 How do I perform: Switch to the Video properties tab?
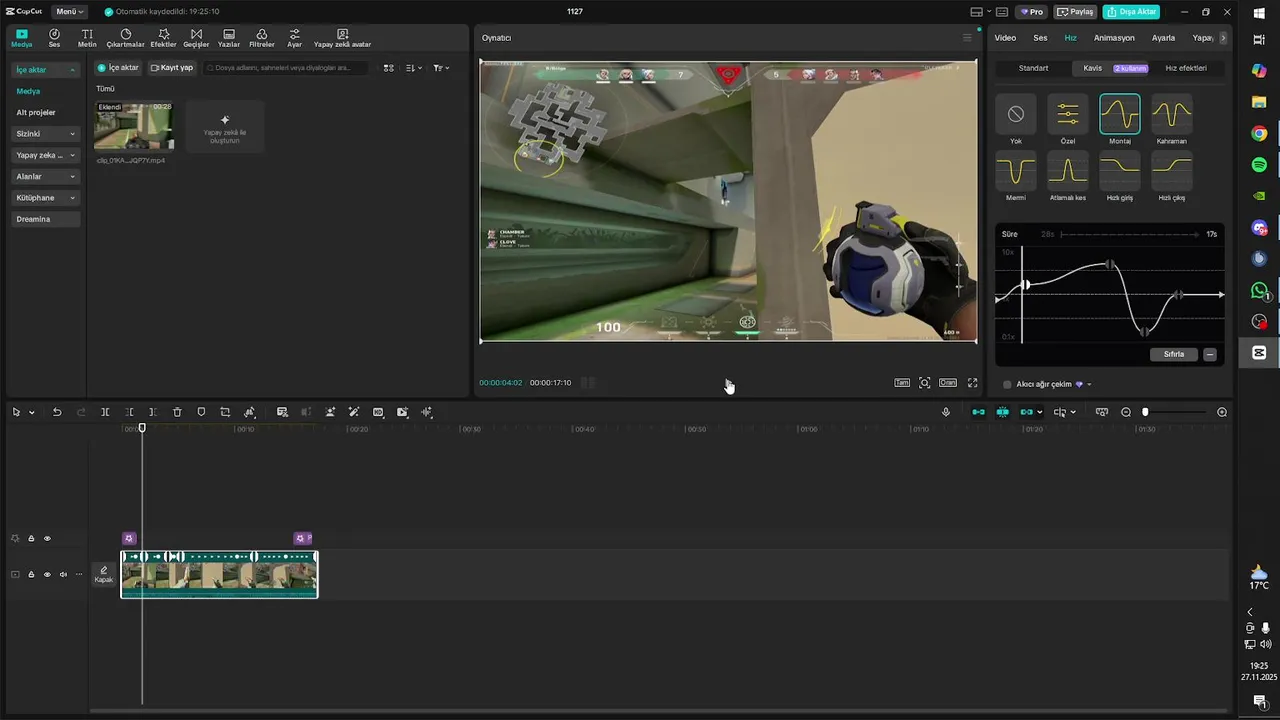1005,38
